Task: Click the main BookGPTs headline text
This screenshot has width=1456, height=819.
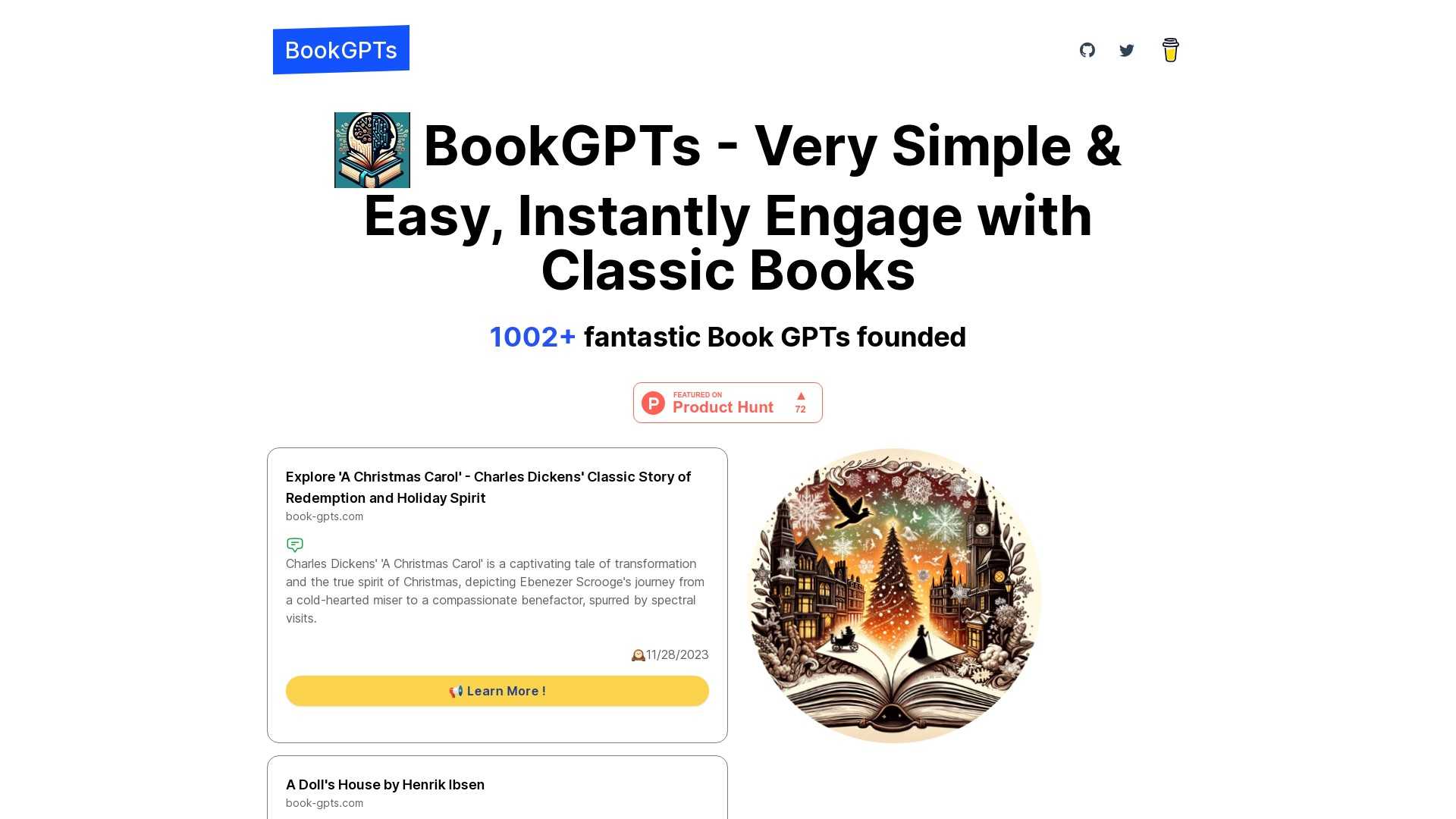Action: point(728,206)
